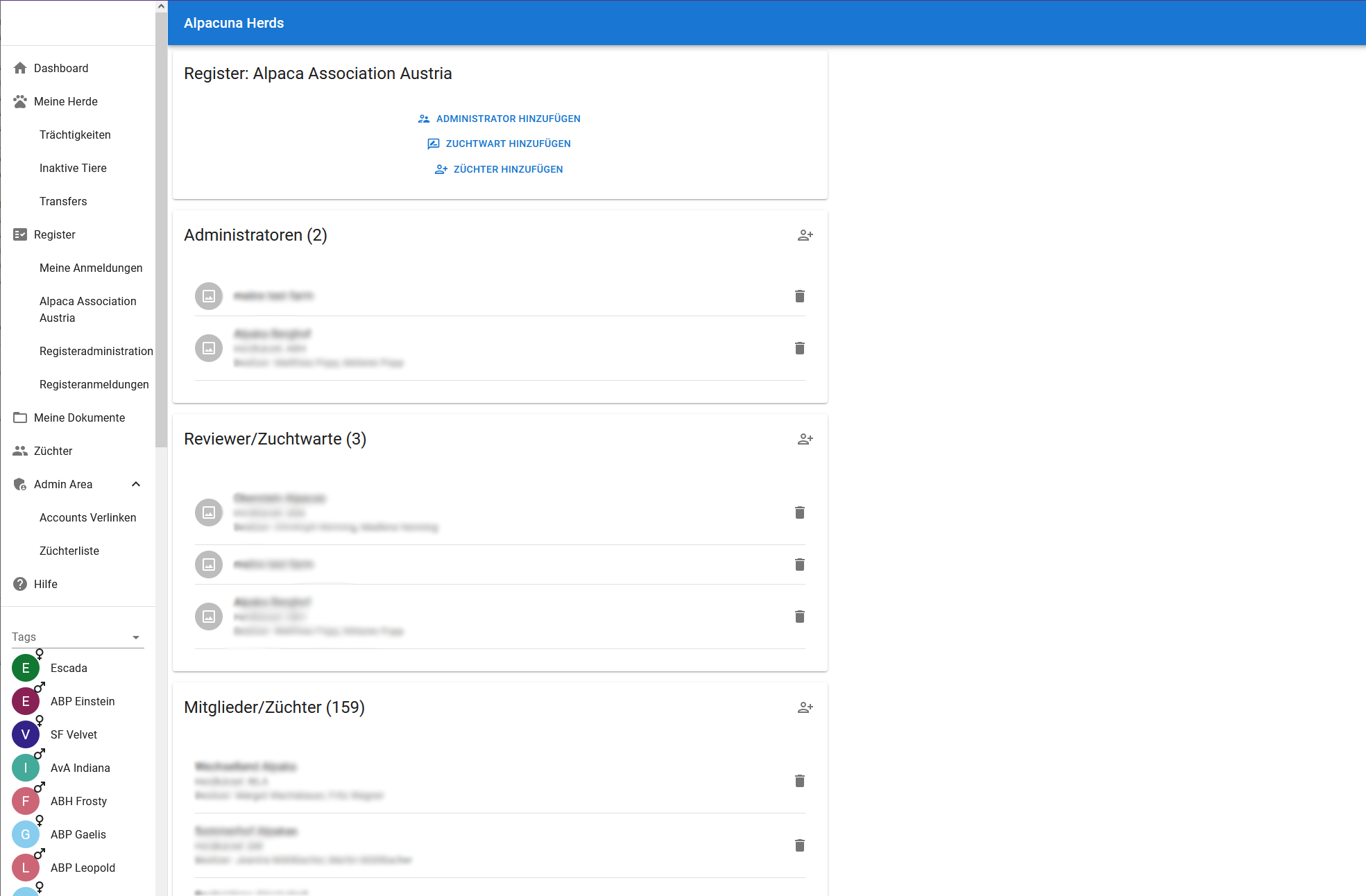Select Alpaca Association Austria in sidebar
This screenshot has width=1366, height=896.
(78, 309)
